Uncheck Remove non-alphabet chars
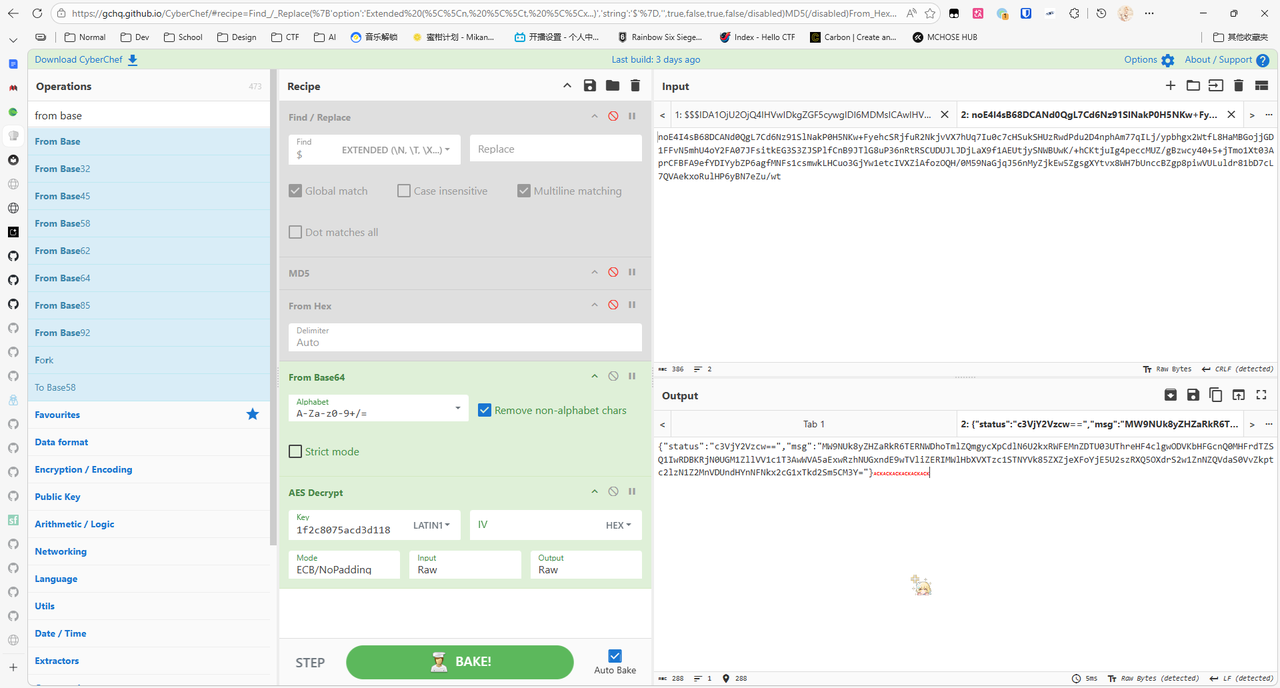The height and width of the screenshot is (688, 1280). pyautogui.click(x=485, y=410)
